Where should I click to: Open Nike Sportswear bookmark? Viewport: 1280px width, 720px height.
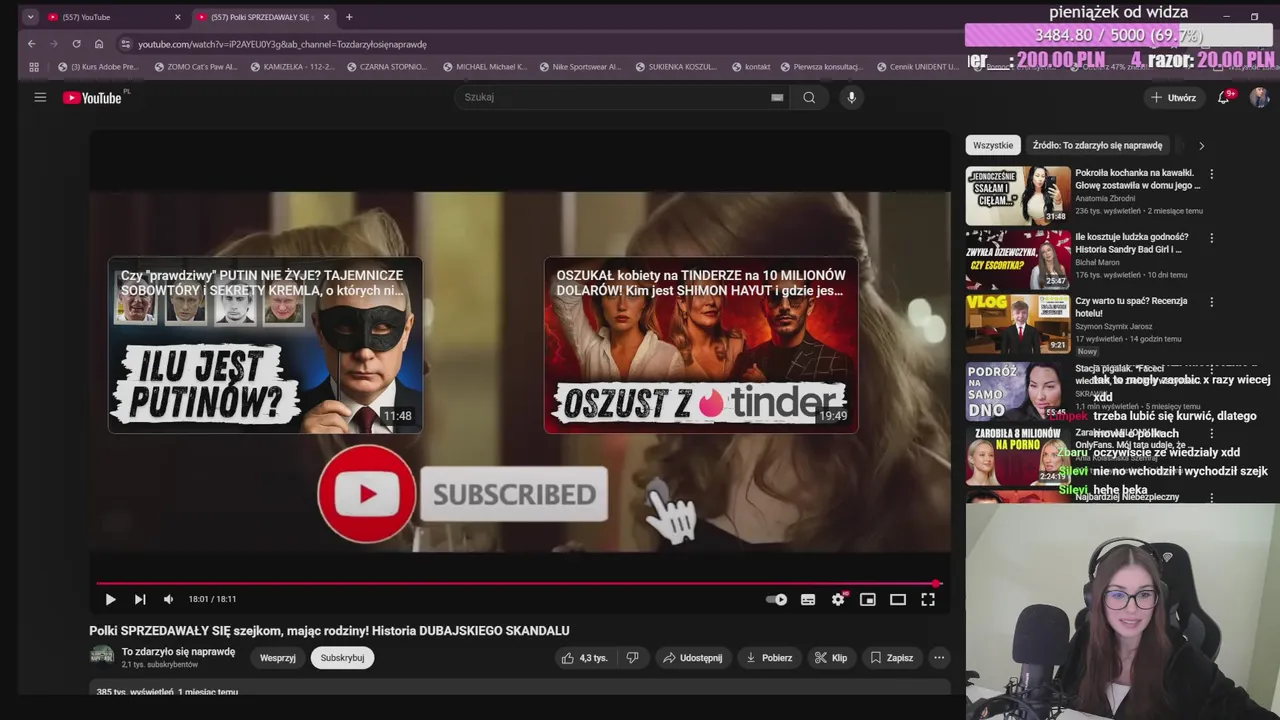[x=580, y=67]
